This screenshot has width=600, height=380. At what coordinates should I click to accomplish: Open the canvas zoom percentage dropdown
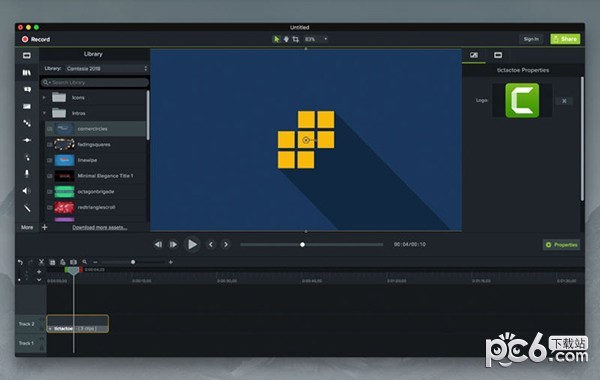(316, 39)
